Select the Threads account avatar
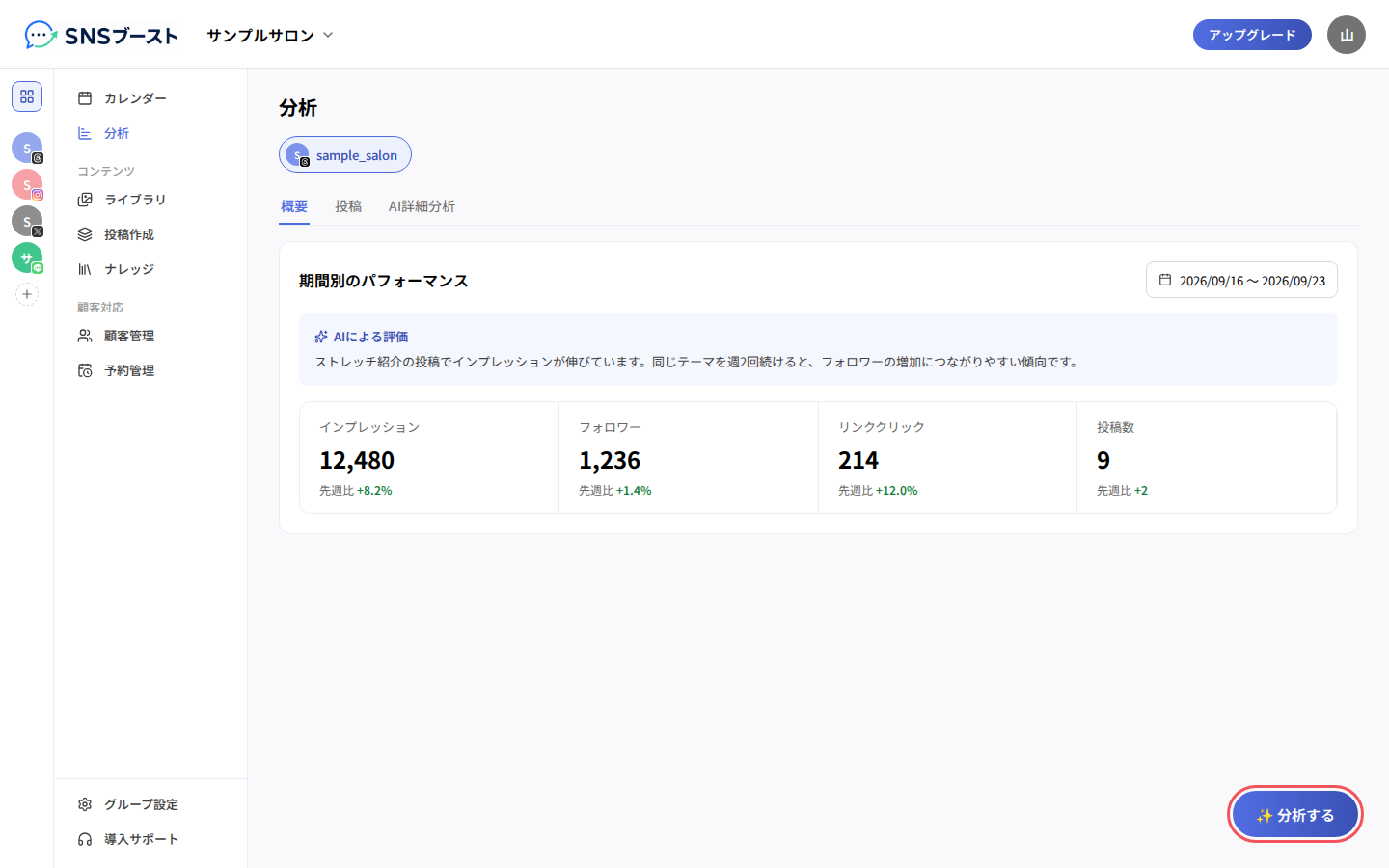Image resolution: width=1389 pixels, height=868 pixels. (27, 148)
